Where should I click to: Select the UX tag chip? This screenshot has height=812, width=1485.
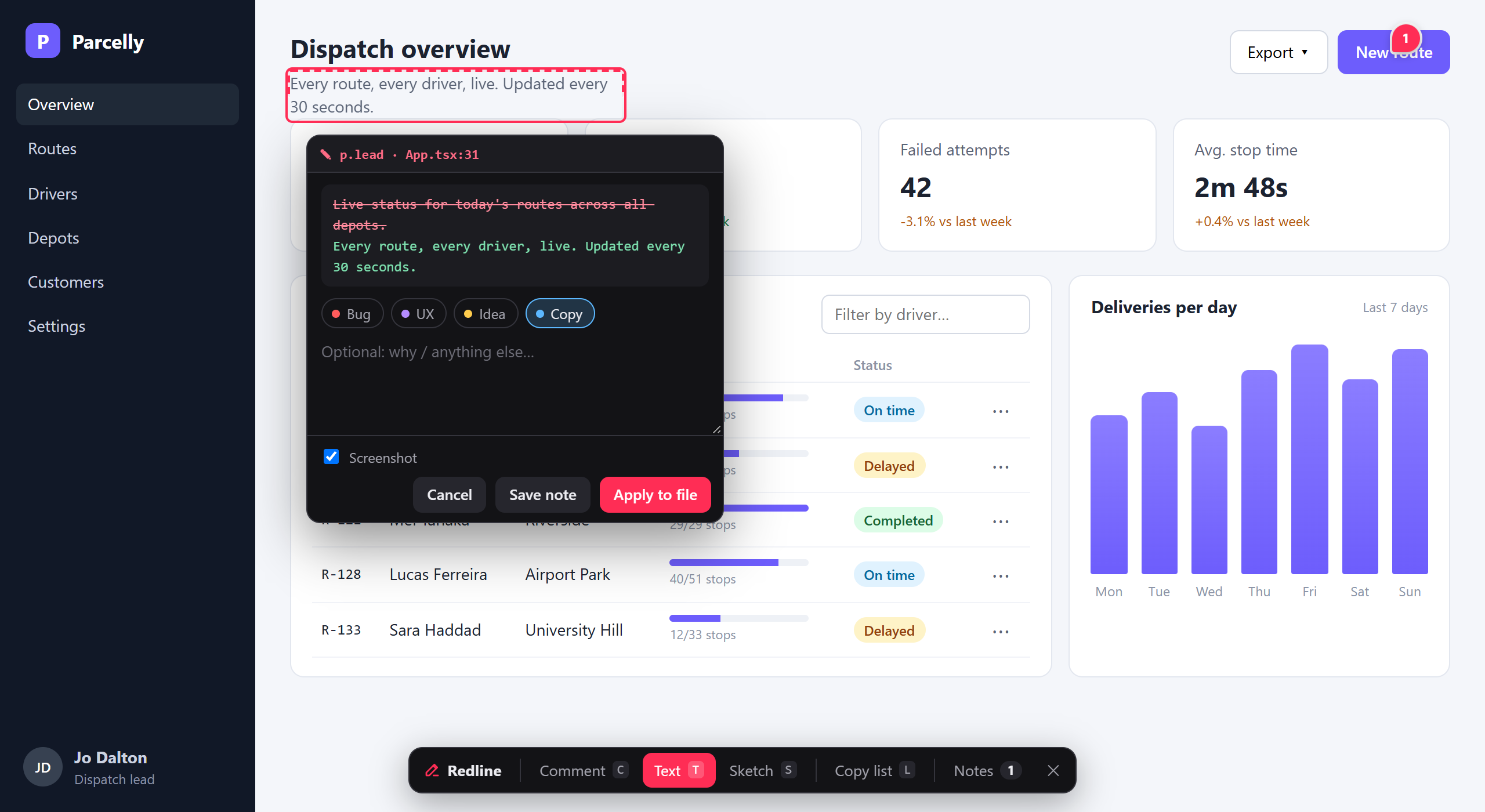coord(418,314)
